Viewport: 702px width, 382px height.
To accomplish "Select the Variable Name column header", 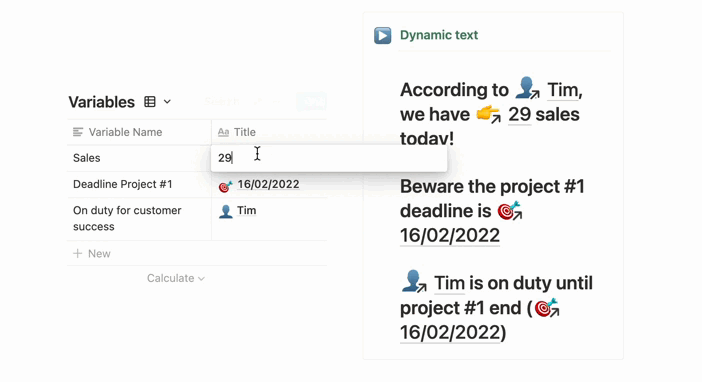I will pos(139,132).
